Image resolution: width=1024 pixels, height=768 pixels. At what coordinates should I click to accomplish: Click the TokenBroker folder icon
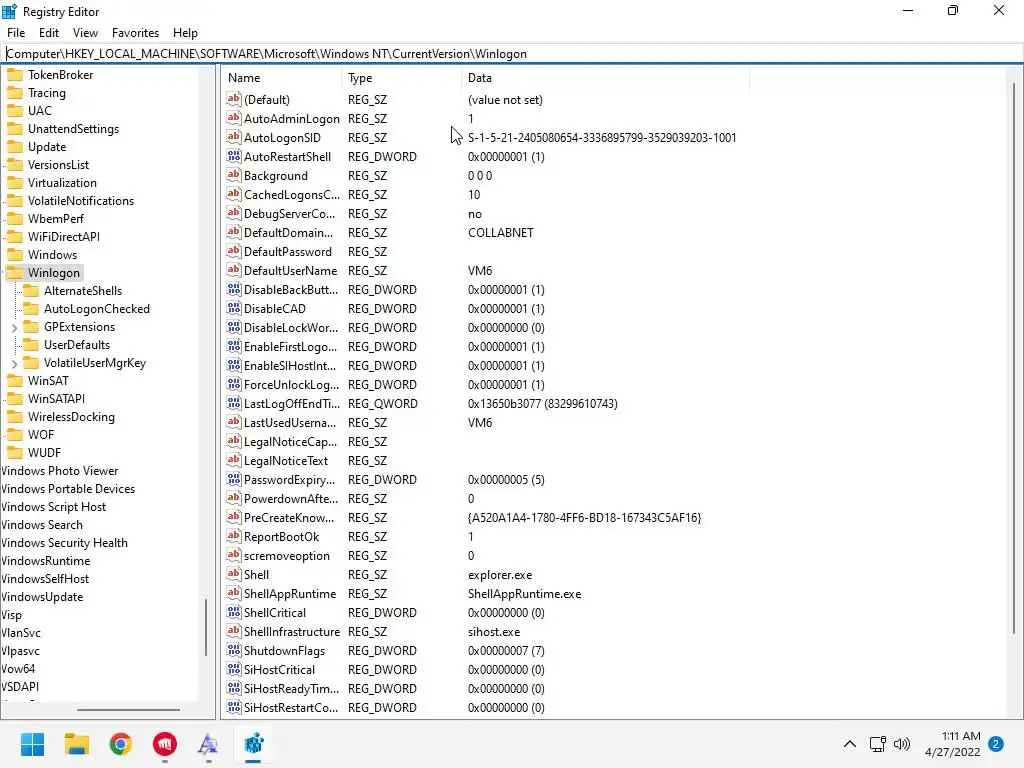coord(14,74)
